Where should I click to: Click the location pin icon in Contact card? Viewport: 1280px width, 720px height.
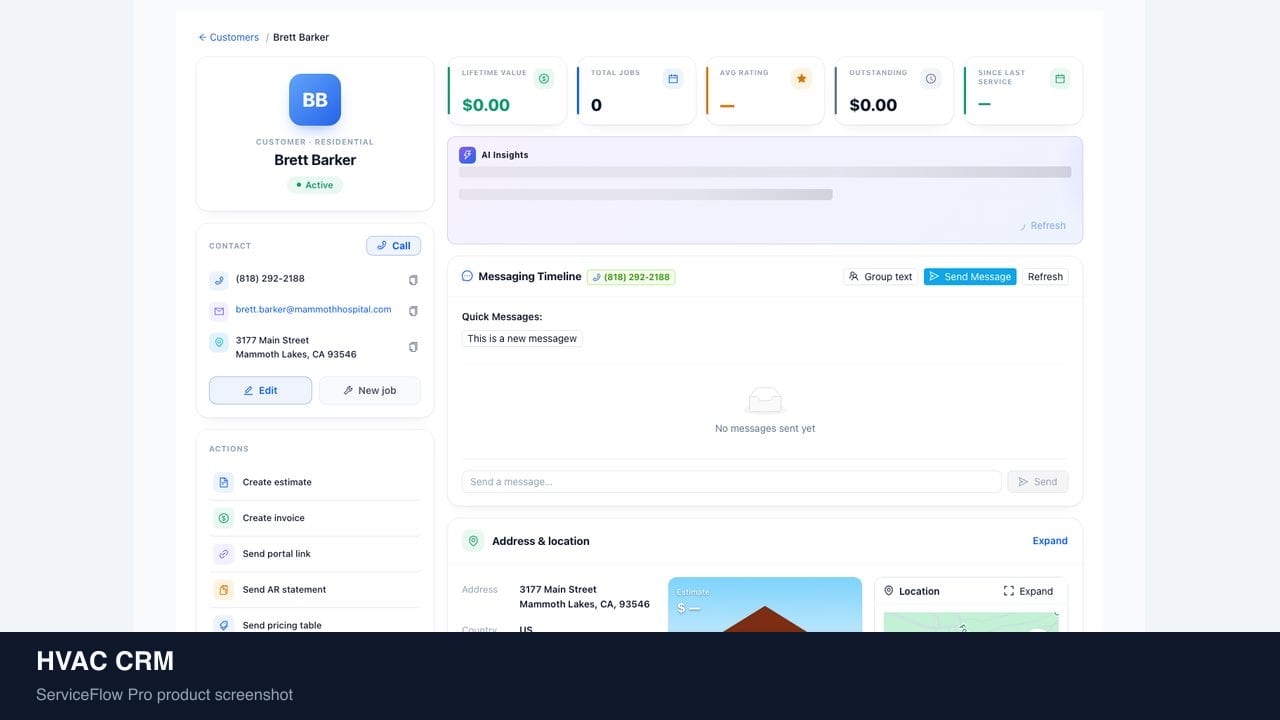point(218,342)
